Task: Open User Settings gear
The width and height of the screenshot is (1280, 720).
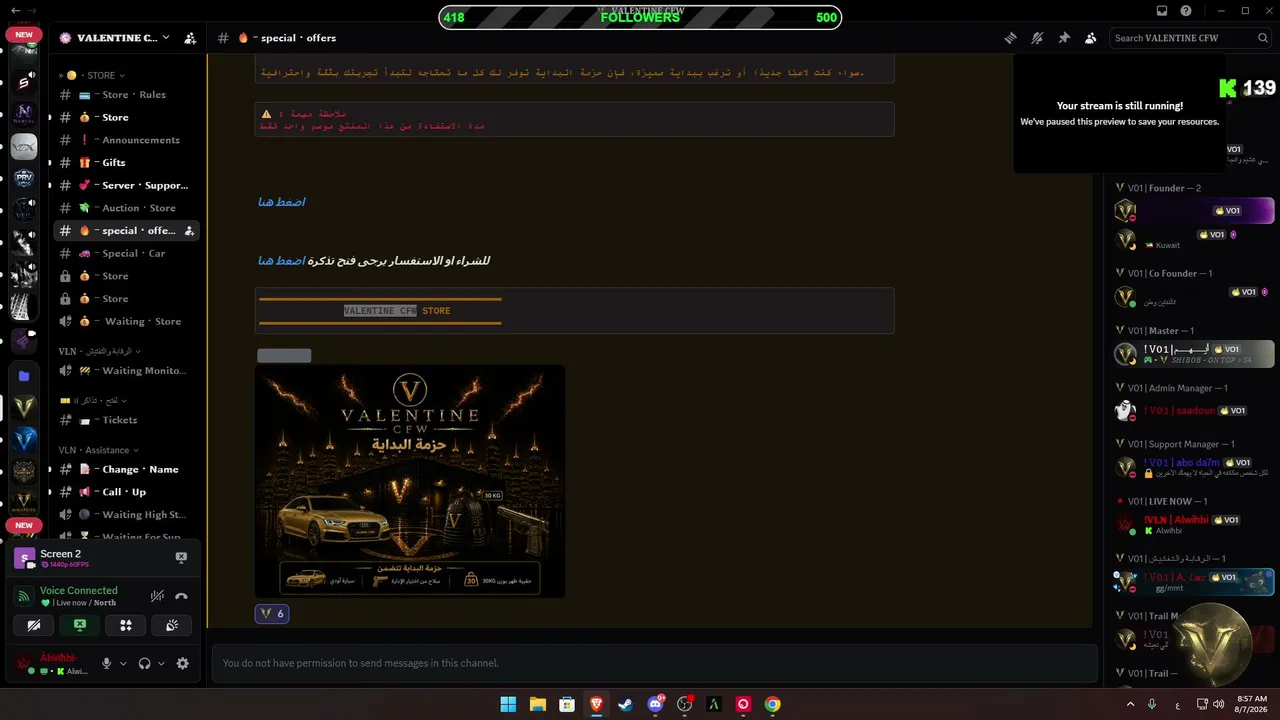Action: (182, 663)
